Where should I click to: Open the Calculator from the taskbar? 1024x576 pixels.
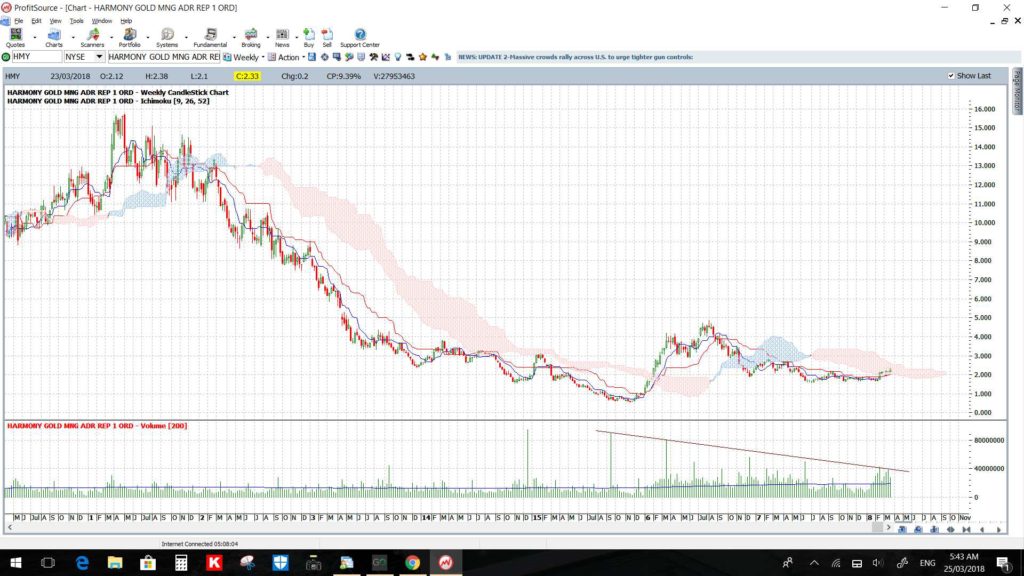[x=181, y=562]
